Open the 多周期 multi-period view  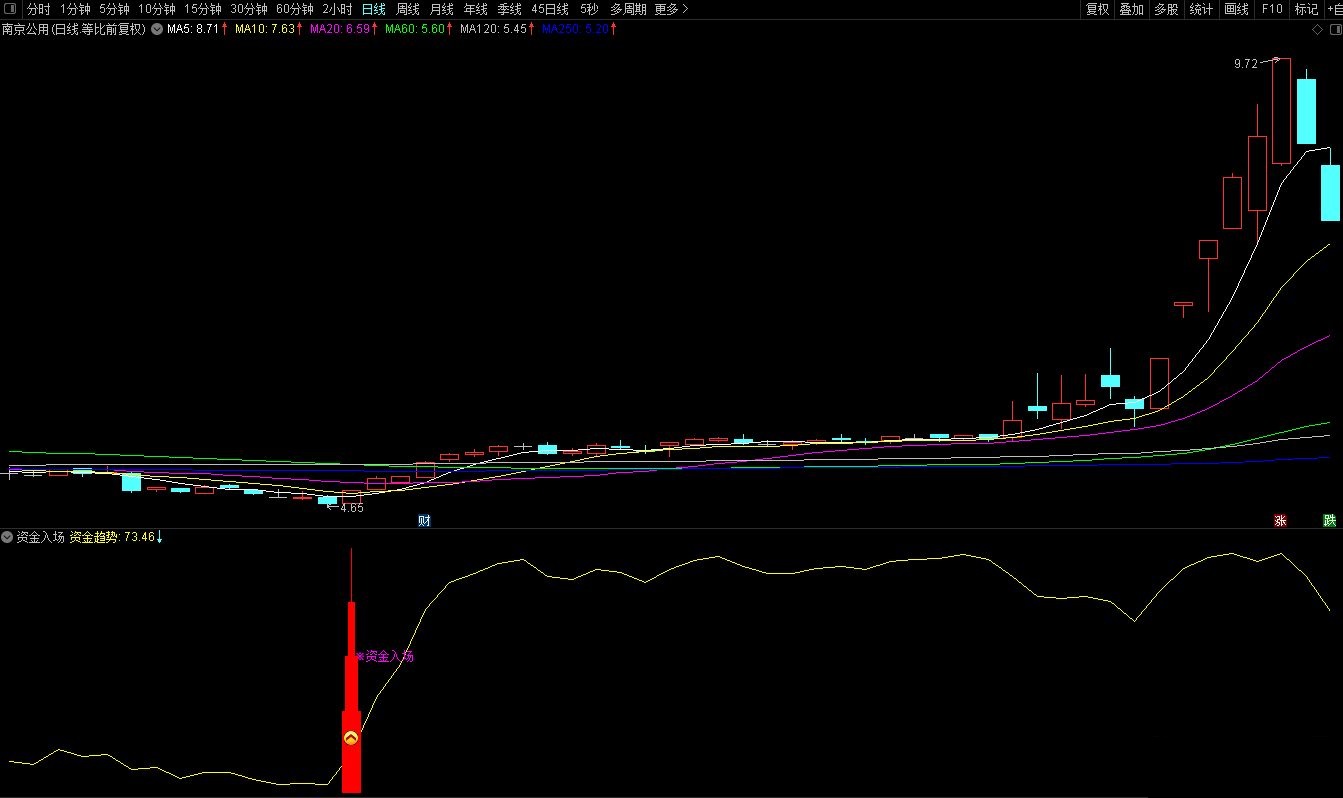click(628, 9)
